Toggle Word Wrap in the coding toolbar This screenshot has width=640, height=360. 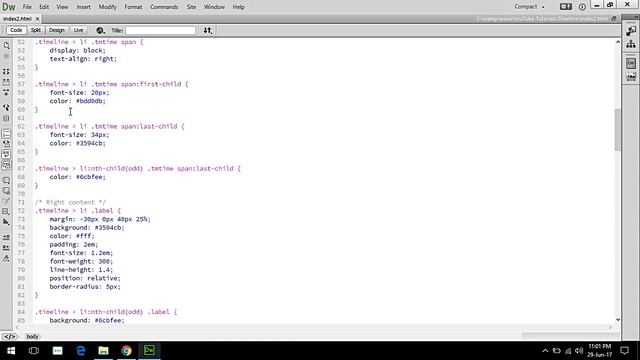point(6,154)
